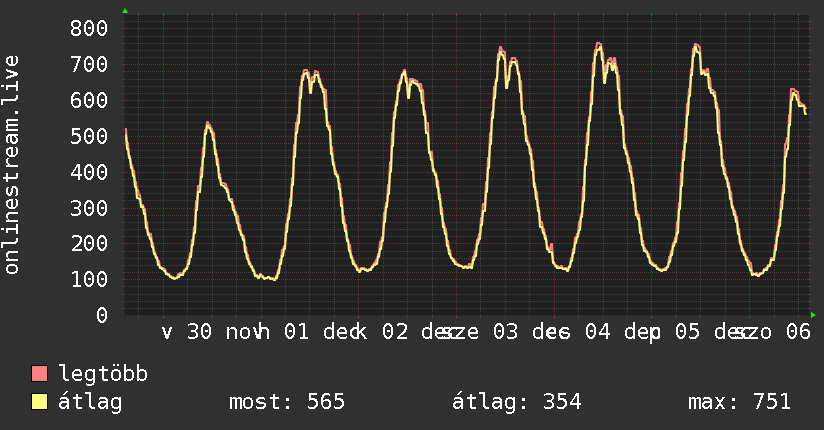Click the 600 y-axis tick label
The height and width of the screenshot is (430, 824).
pos(88,100)
